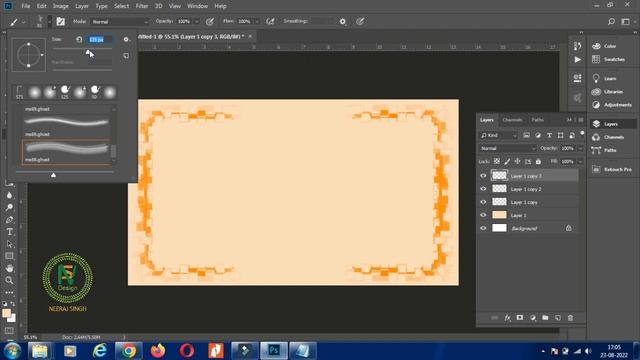The width and height of the screenshot is (640, 360).
Task: Open the brush settings panel icon in options bar
Action: pyautogui.click(x=60, y=22)
